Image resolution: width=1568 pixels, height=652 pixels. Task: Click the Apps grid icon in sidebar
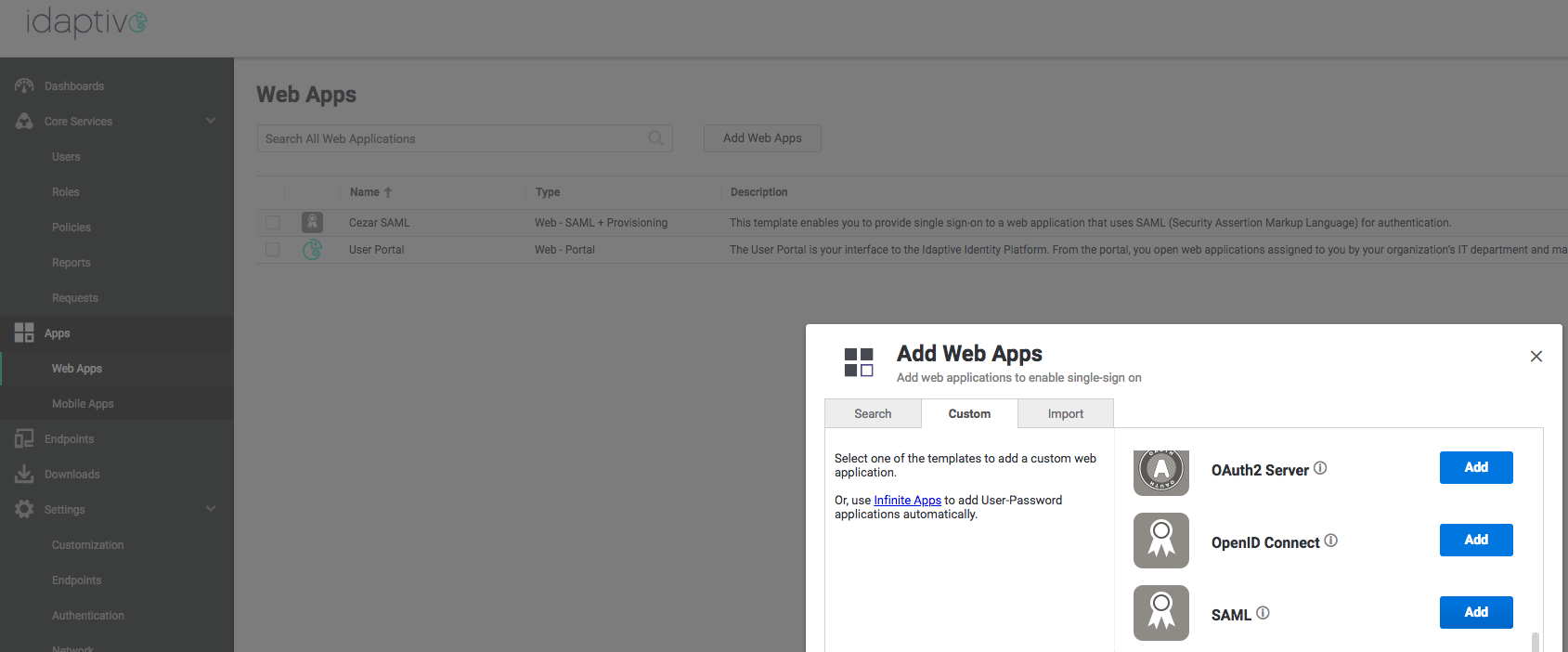point(24,333)
